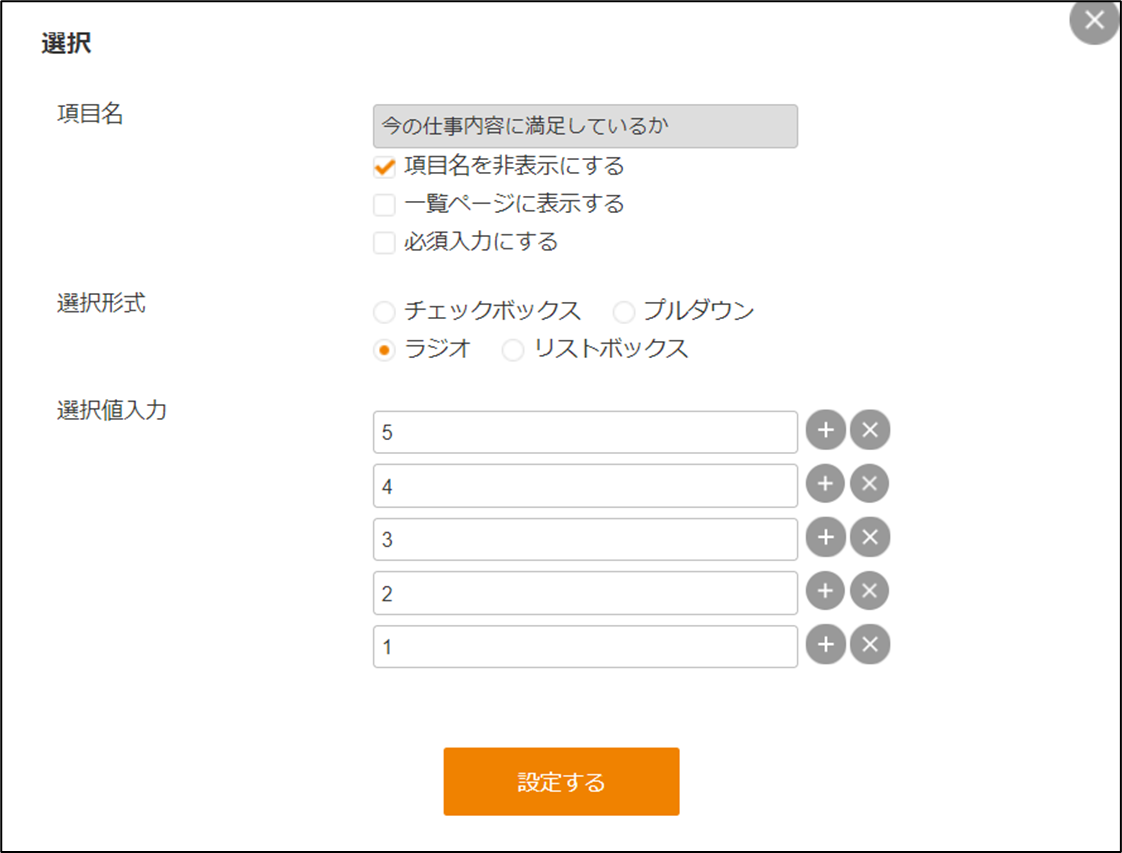Select リストボックス radio option
Screen dimensions: 1122x853
click(513, 350)
